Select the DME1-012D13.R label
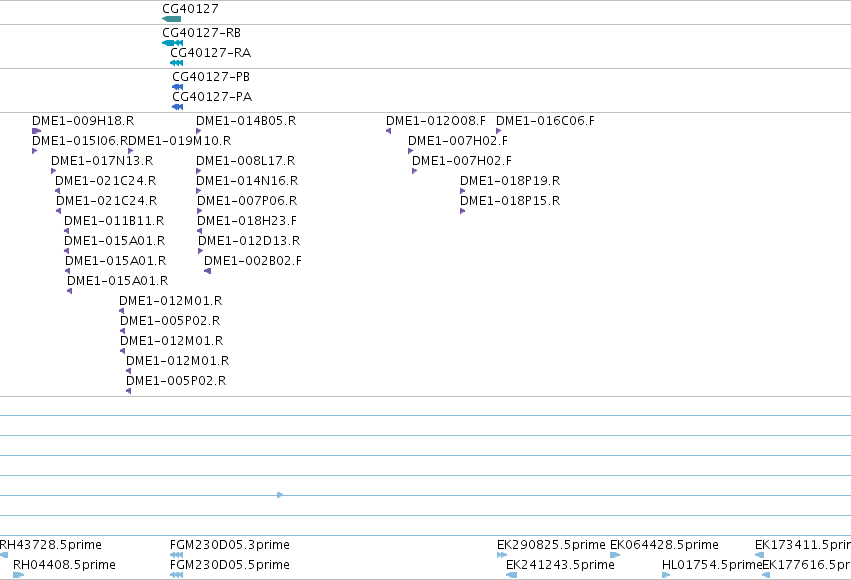Image resolution: width=851 pixels, height=580 pixels. pyautogui.click(x=249, y=241)
